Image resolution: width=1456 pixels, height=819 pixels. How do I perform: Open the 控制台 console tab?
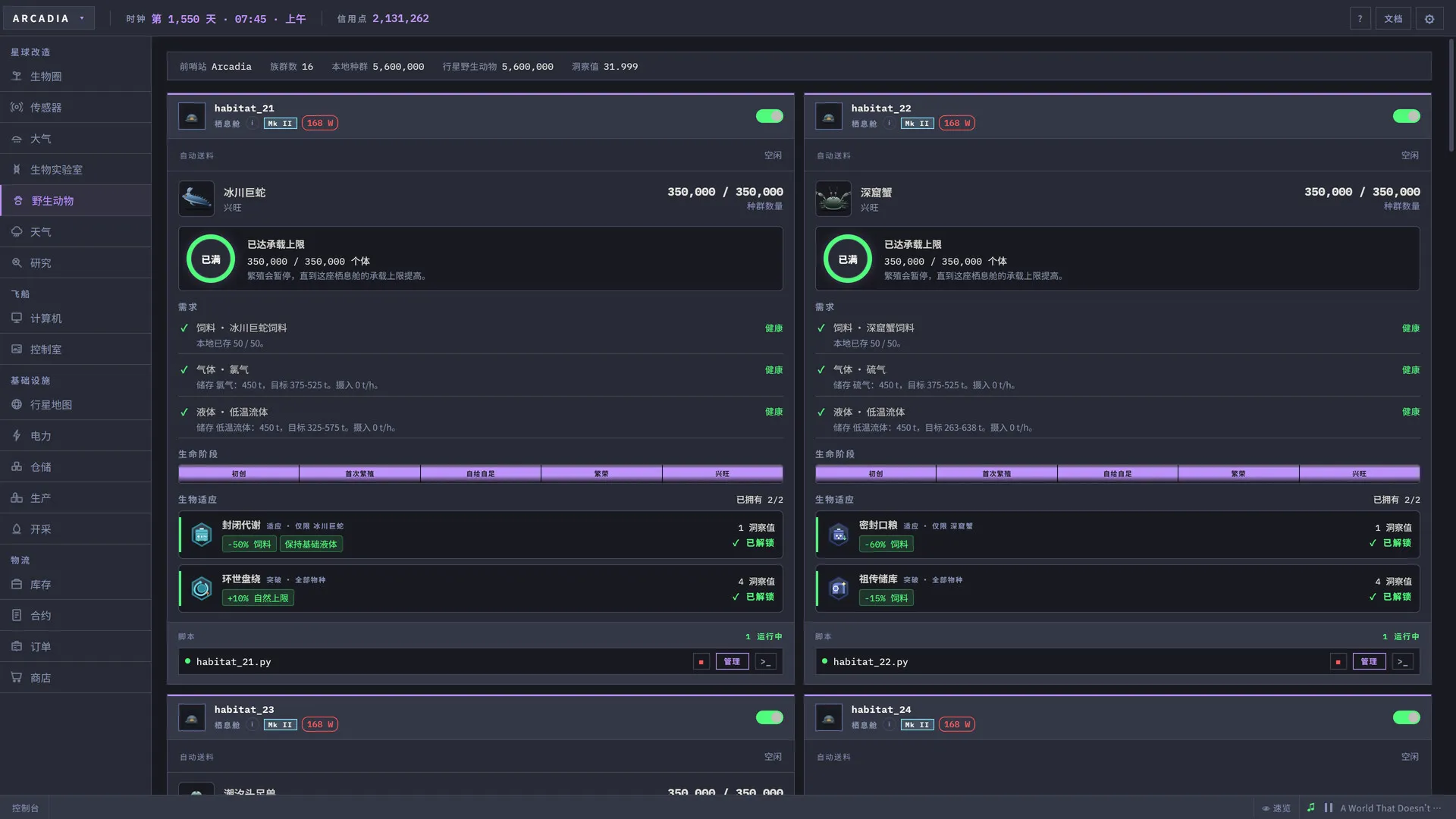(25, 808)
